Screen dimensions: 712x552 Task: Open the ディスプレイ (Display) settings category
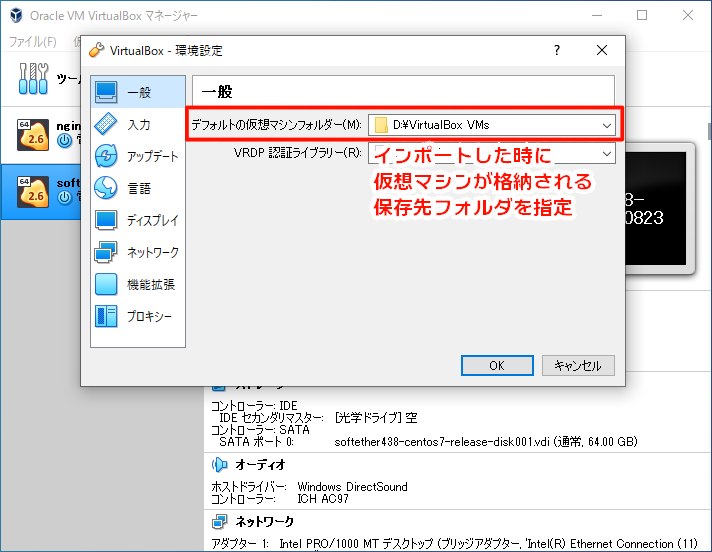(x=138, y=220)
